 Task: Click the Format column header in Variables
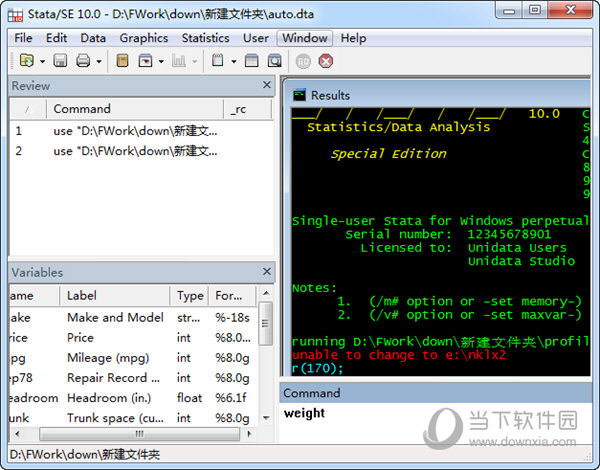tap(232, 295)
